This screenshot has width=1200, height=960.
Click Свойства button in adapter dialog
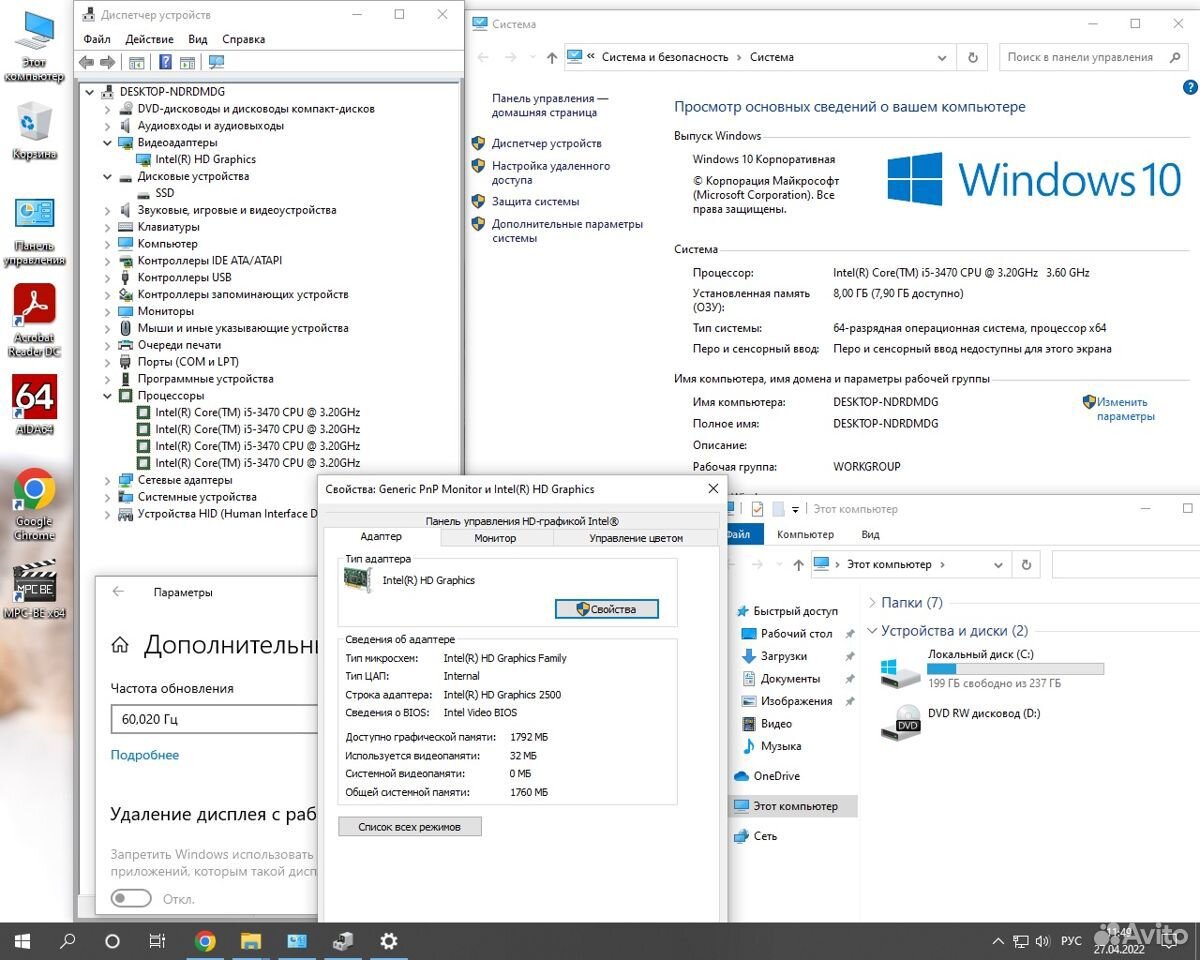pyautogui.click(x=607, y=609)
